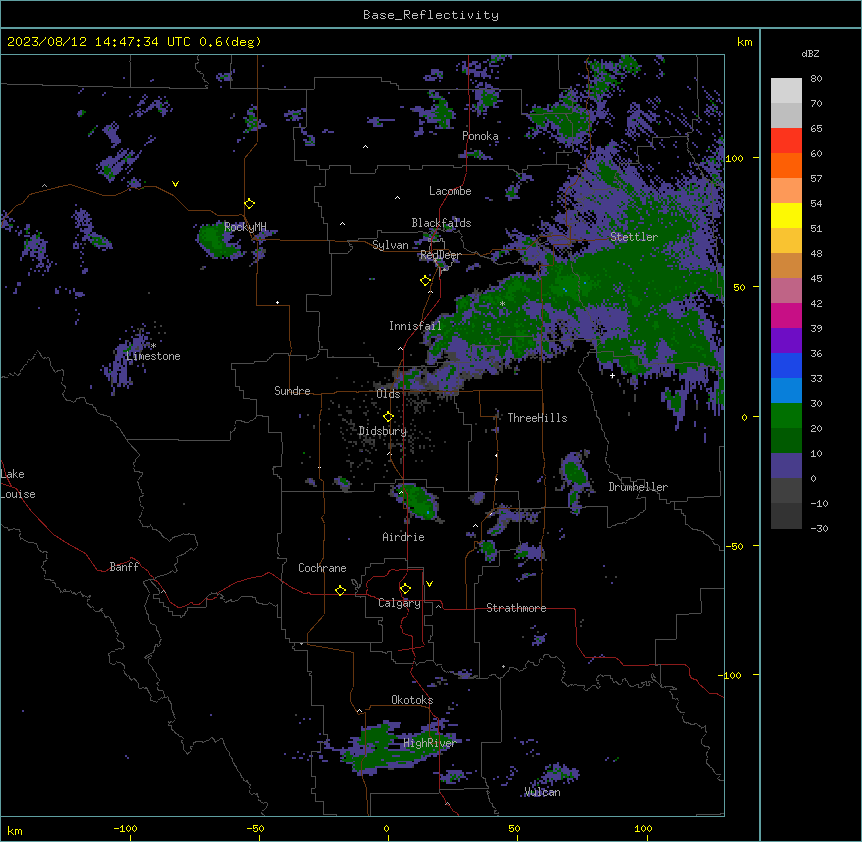Select the Okotoks label
Image resolution: width=862 pixels, height=842 pixels.
pyautogui.click(x=412, y=700)
